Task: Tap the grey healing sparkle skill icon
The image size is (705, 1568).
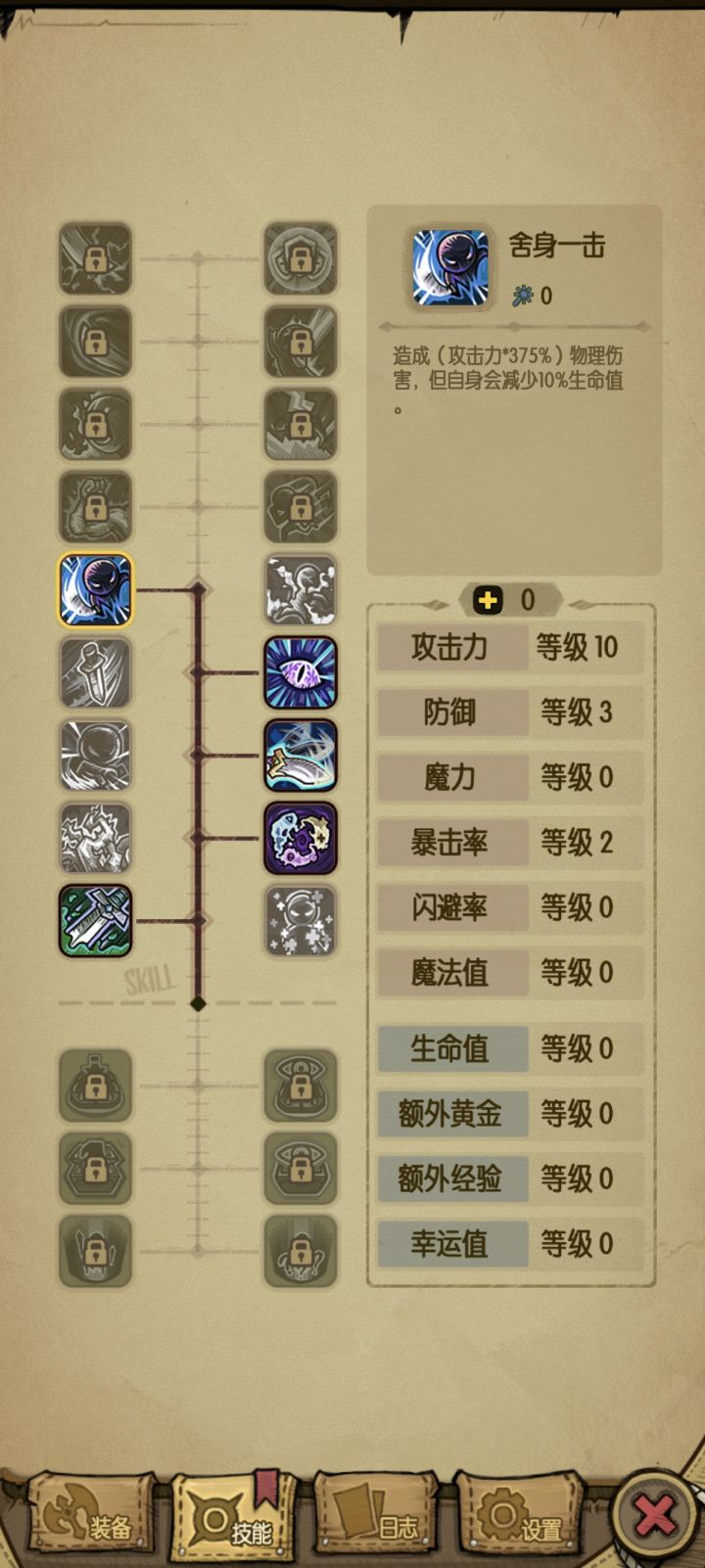Action: 301,921
